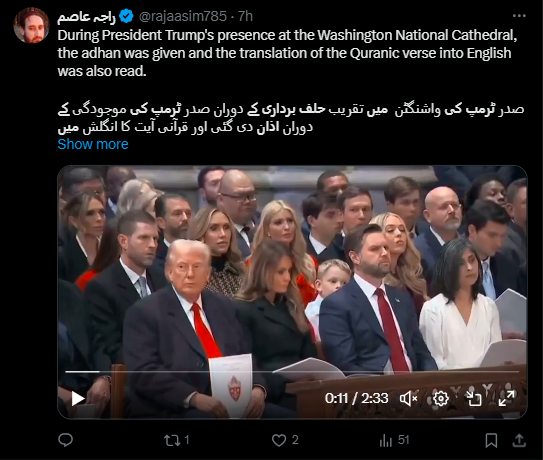This screenshot has height=460, width=543.
Task: Bookmark this post
Action: click(x=491, y=441)
